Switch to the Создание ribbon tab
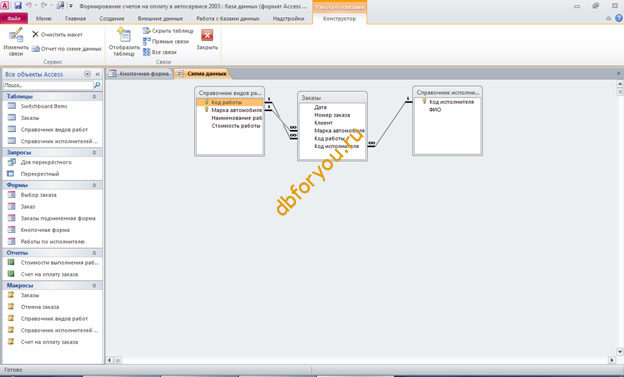The width and height of the screenshot is (624, 377). tap(112, 18)
